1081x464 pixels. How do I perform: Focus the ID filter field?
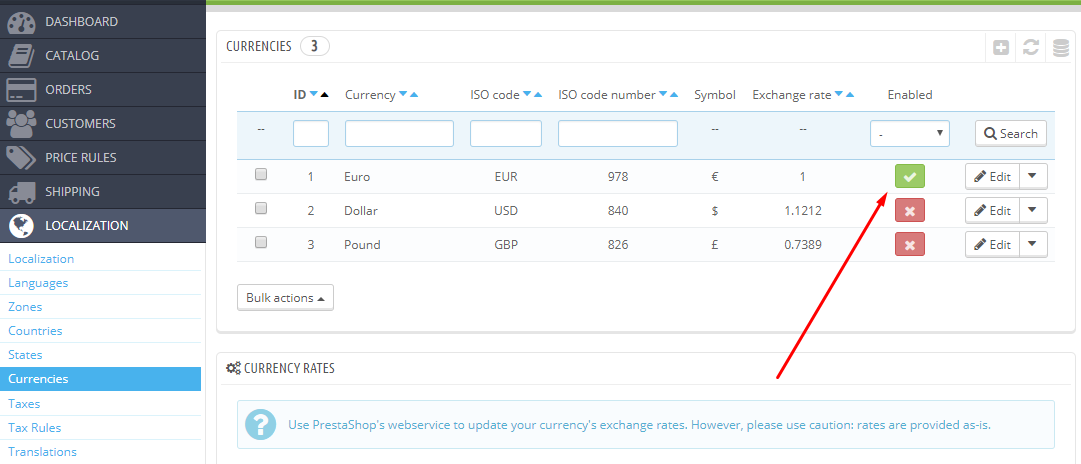311,134
